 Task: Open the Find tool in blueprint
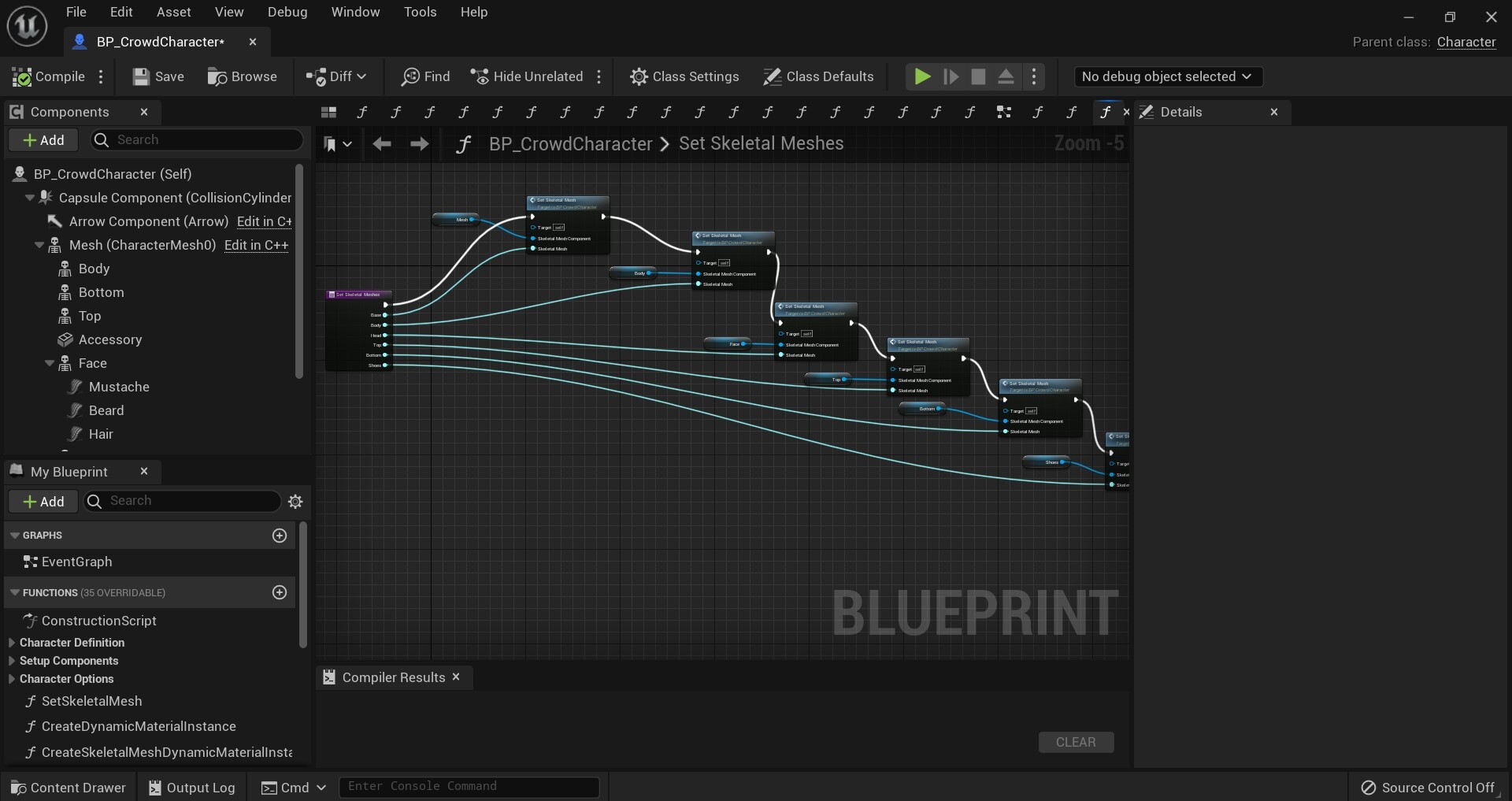coord(426,76)
